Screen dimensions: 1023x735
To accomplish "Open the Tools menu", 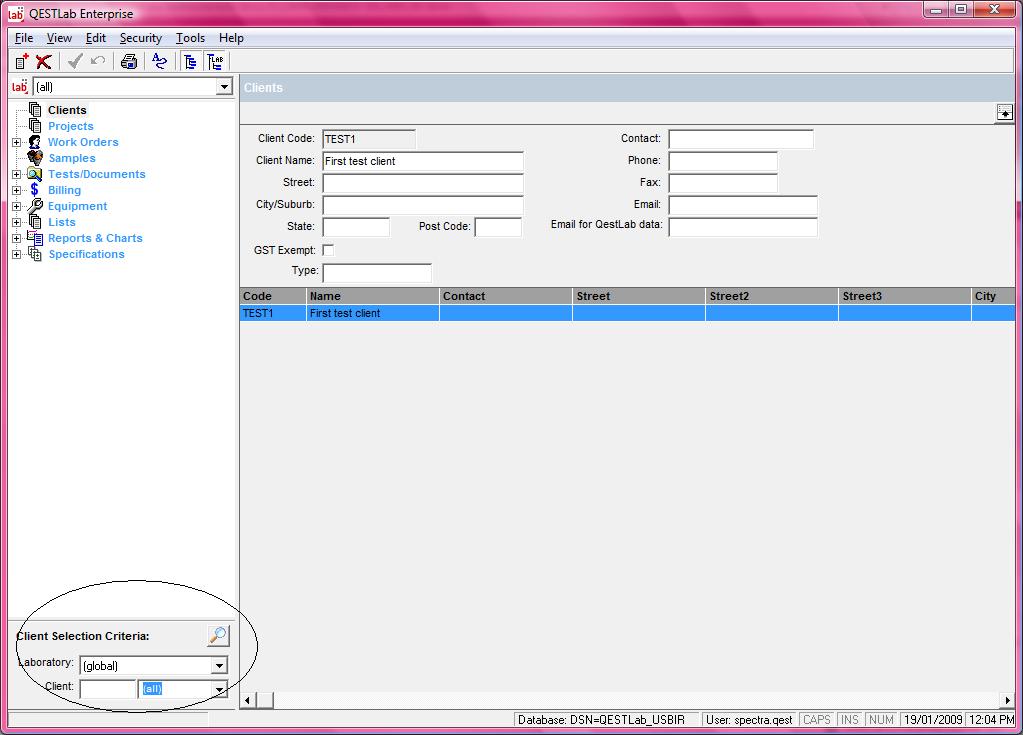I will [190, 38].
